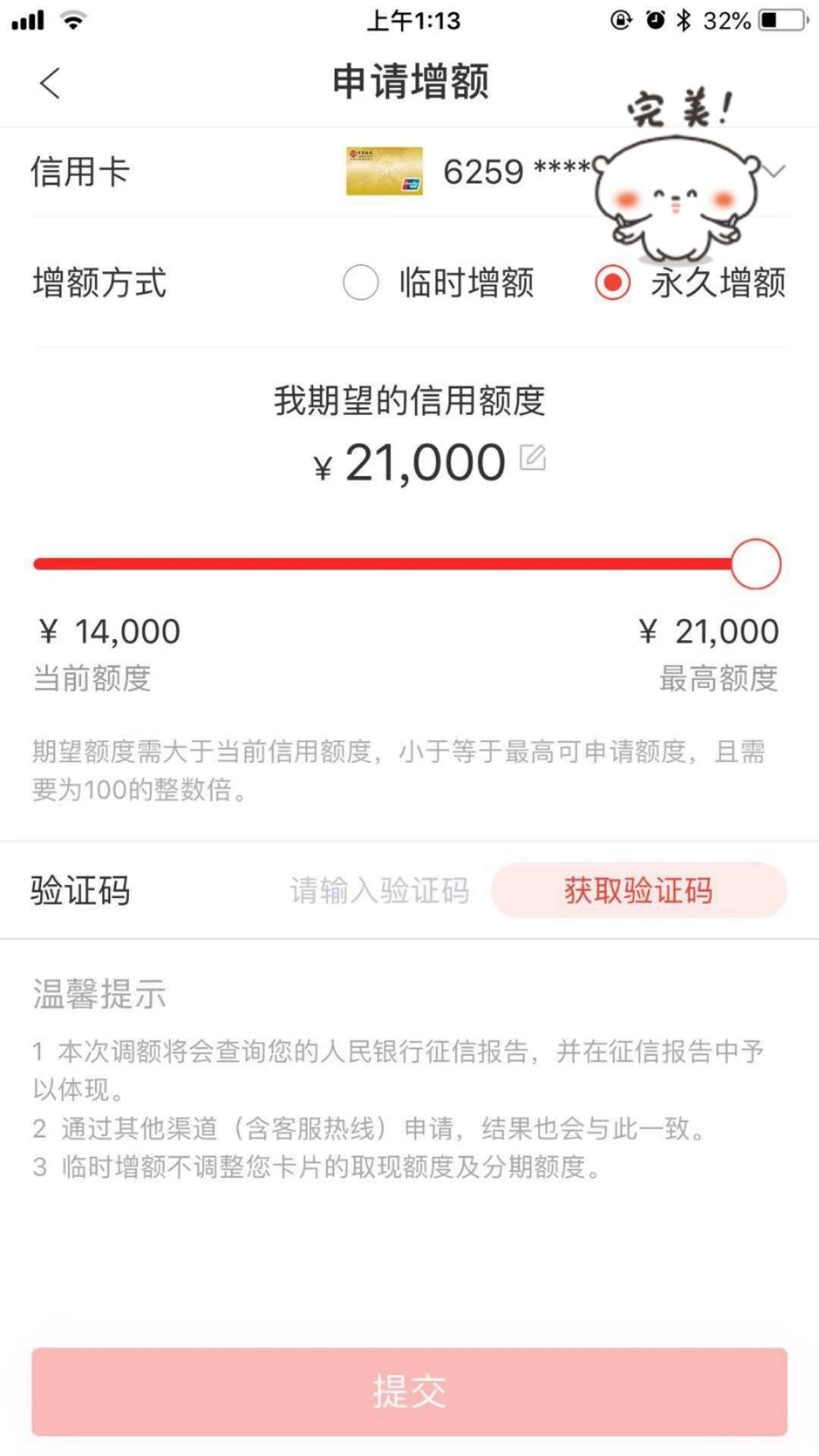Click the red slider track

point(383,564)
